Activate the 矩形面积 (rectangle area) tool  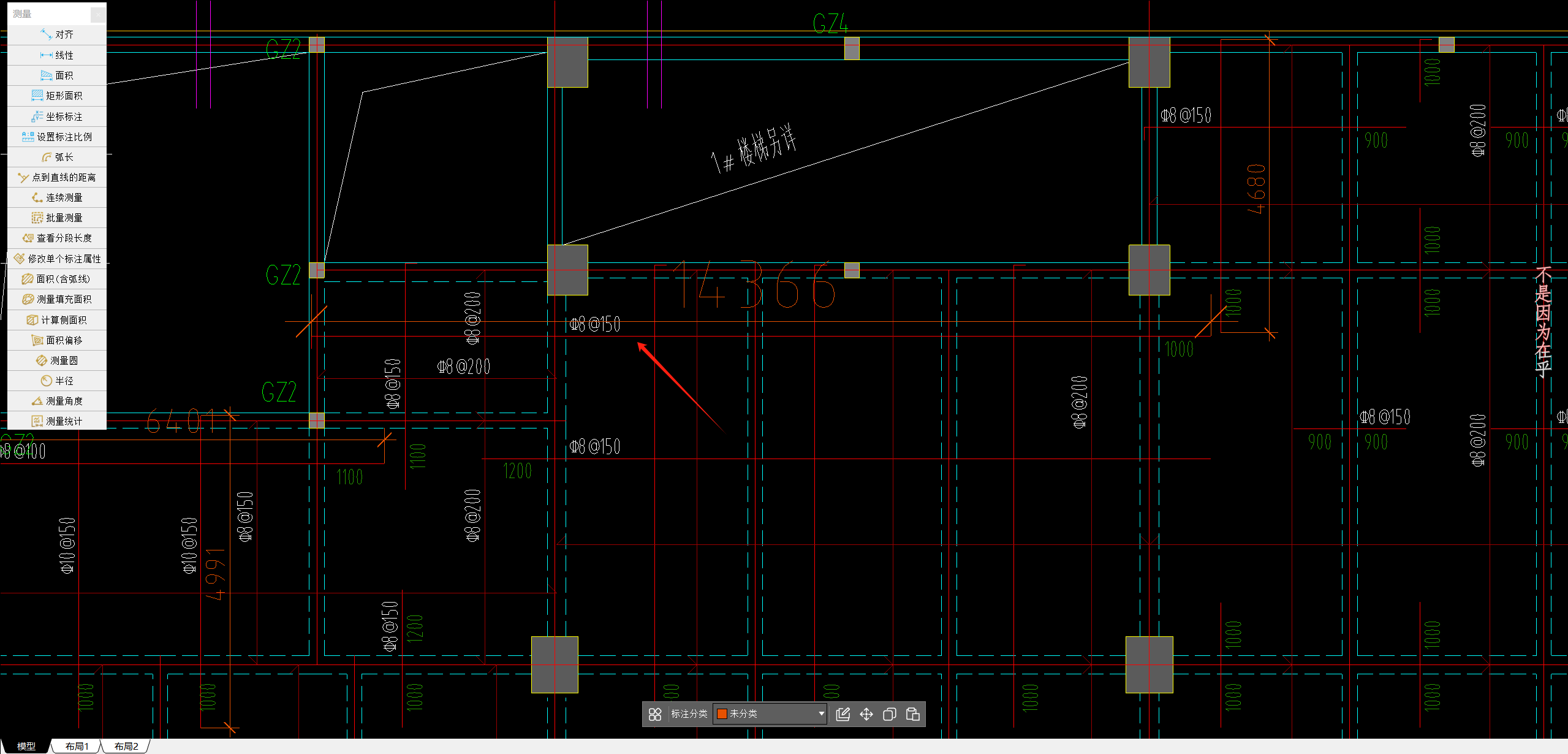(57, 96)
